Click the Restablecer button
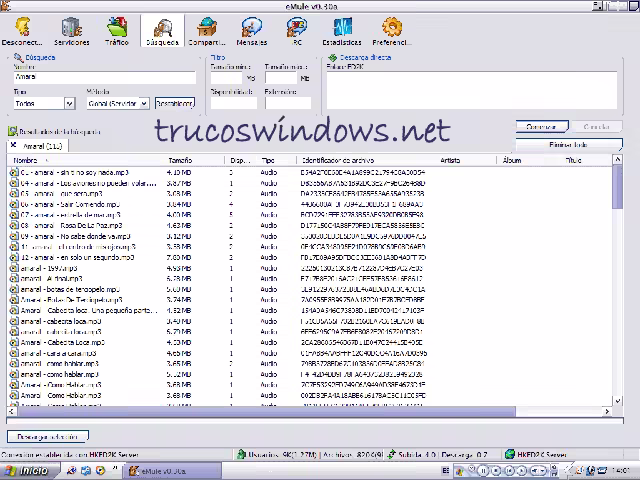Image resolution: width=640 pixels, height=480 pixels. [175, 104]
